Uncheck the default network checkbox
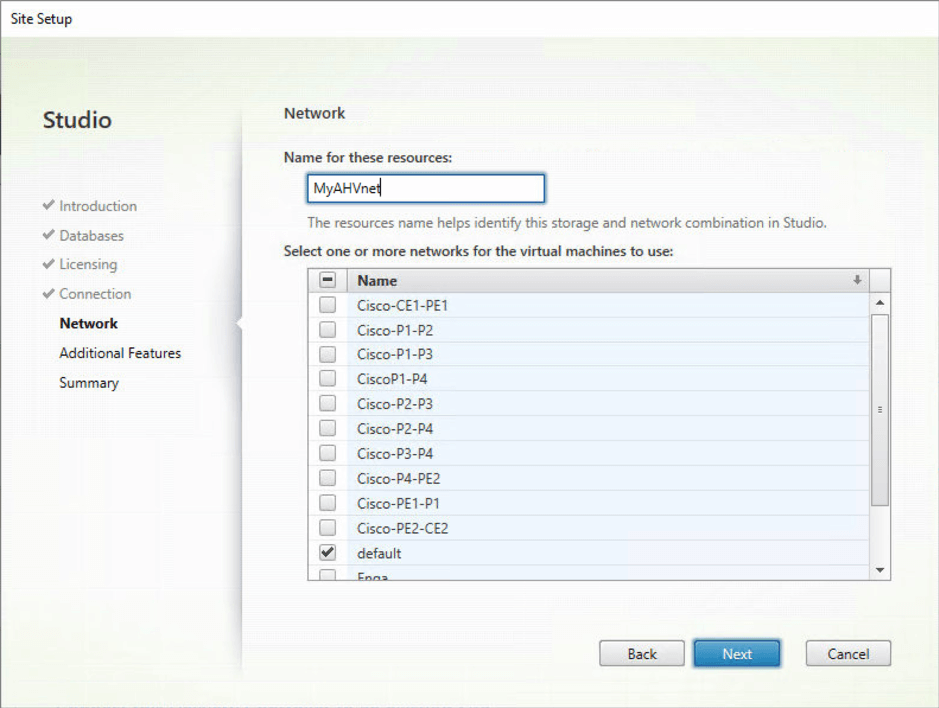The height and width of the screenshot is (708, 939). point(327,552)
